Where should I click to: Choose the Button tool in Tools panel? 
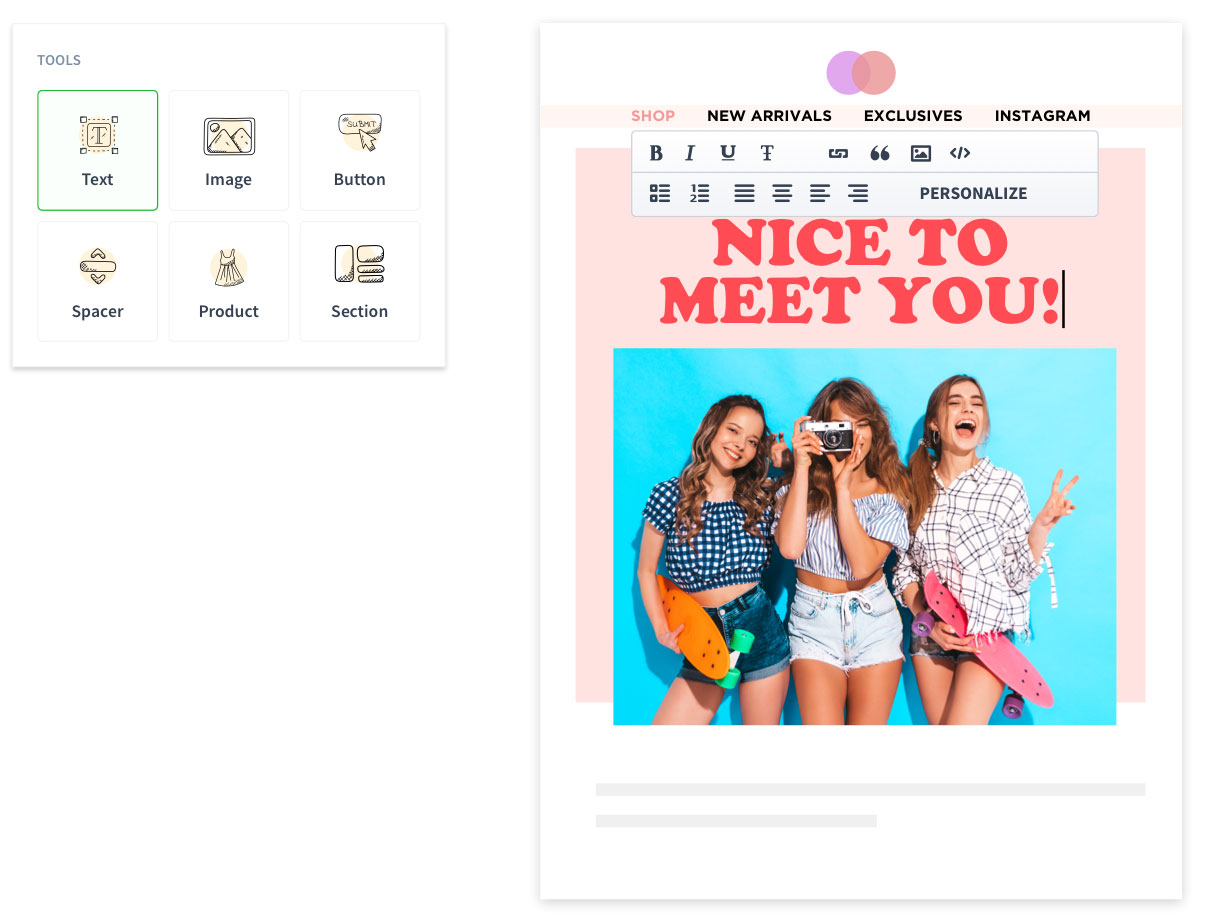coord(360,150)
